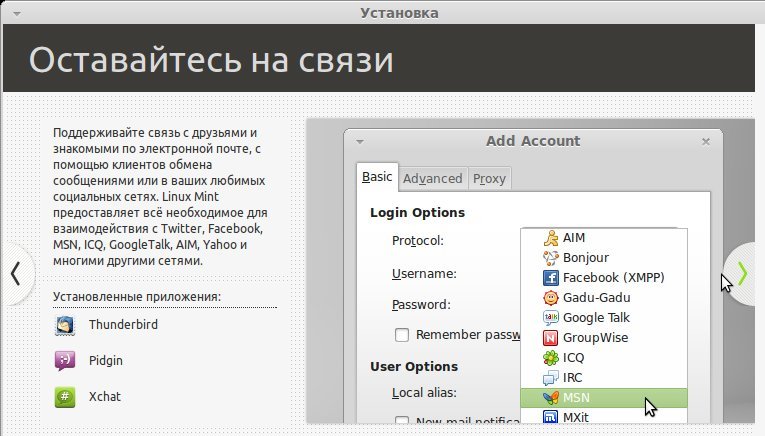Image resolution: width=765 pixels, height=436 pixels.
Task: Click the Xchat application name
Action: tap(104, 396)
